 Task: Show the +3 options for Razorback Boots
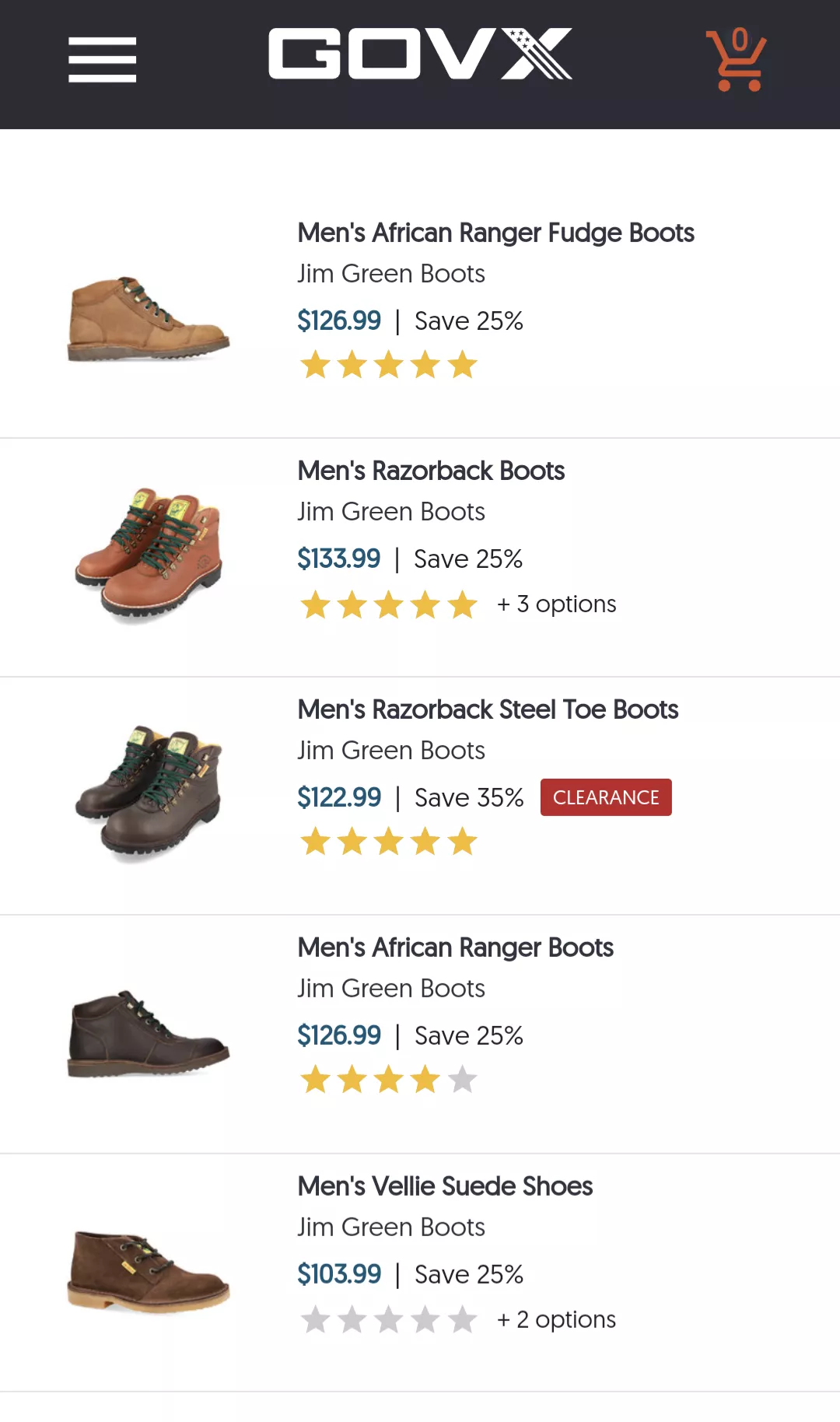(557, 604)
